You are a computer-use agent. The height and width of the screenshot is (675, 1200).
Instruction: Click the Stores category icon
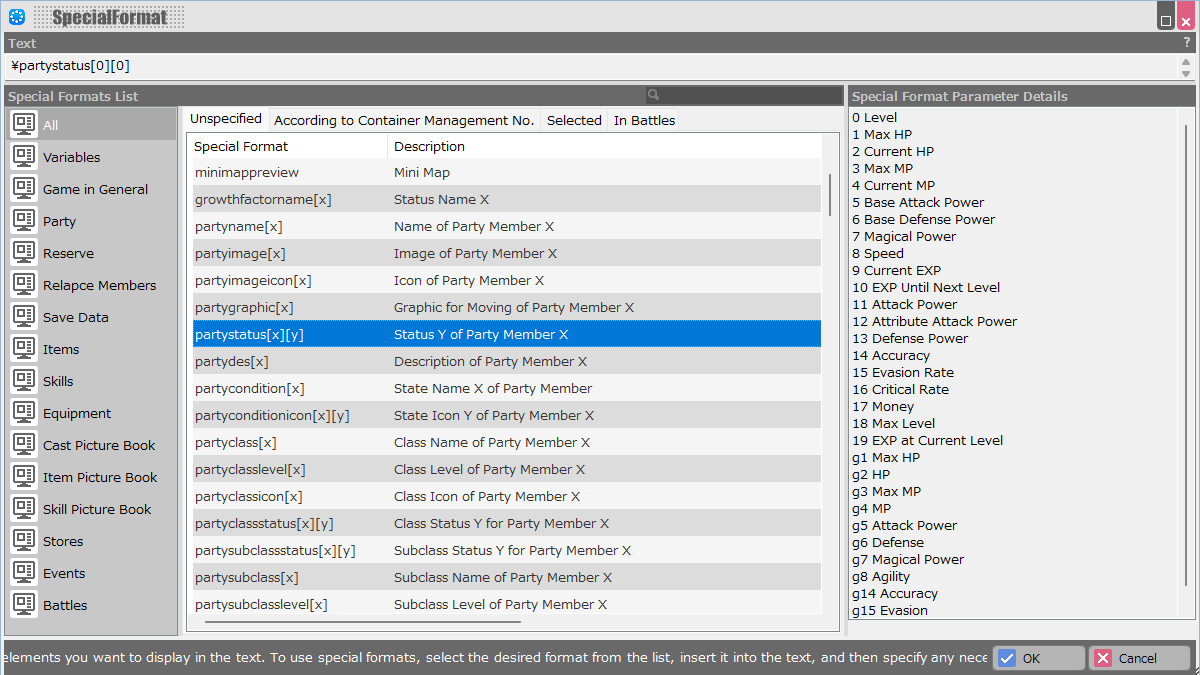[x=25, y=541]
